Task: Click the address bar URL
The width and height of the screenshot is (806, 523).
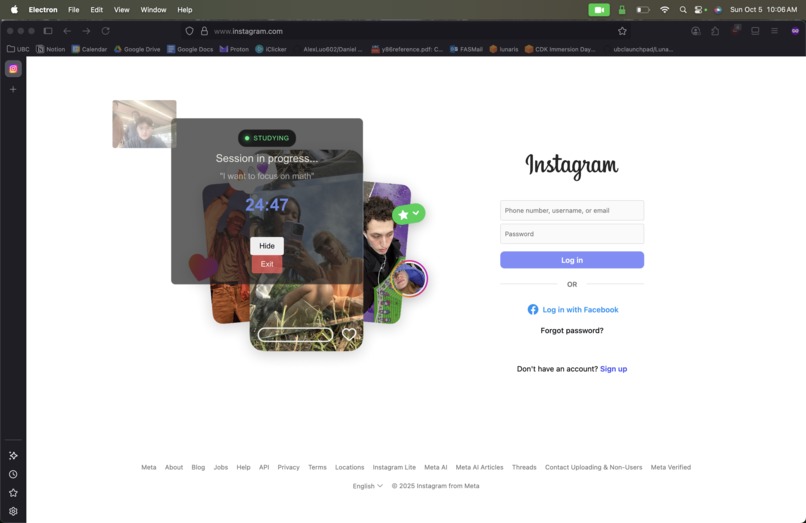Action: (248, 31)
